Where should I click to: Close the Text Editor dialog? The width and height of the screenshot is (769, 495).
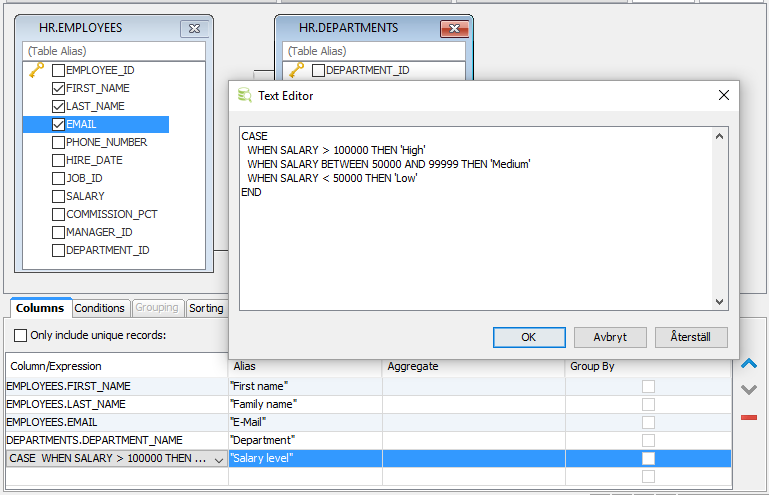click(x=723, y=95)
